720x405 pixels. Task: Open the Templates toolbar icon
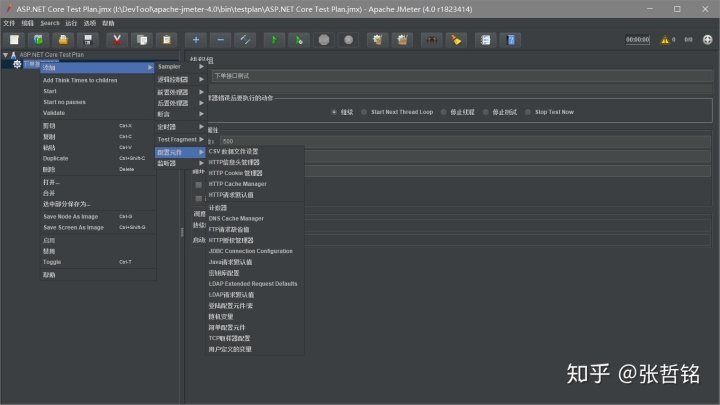(39, 40)
